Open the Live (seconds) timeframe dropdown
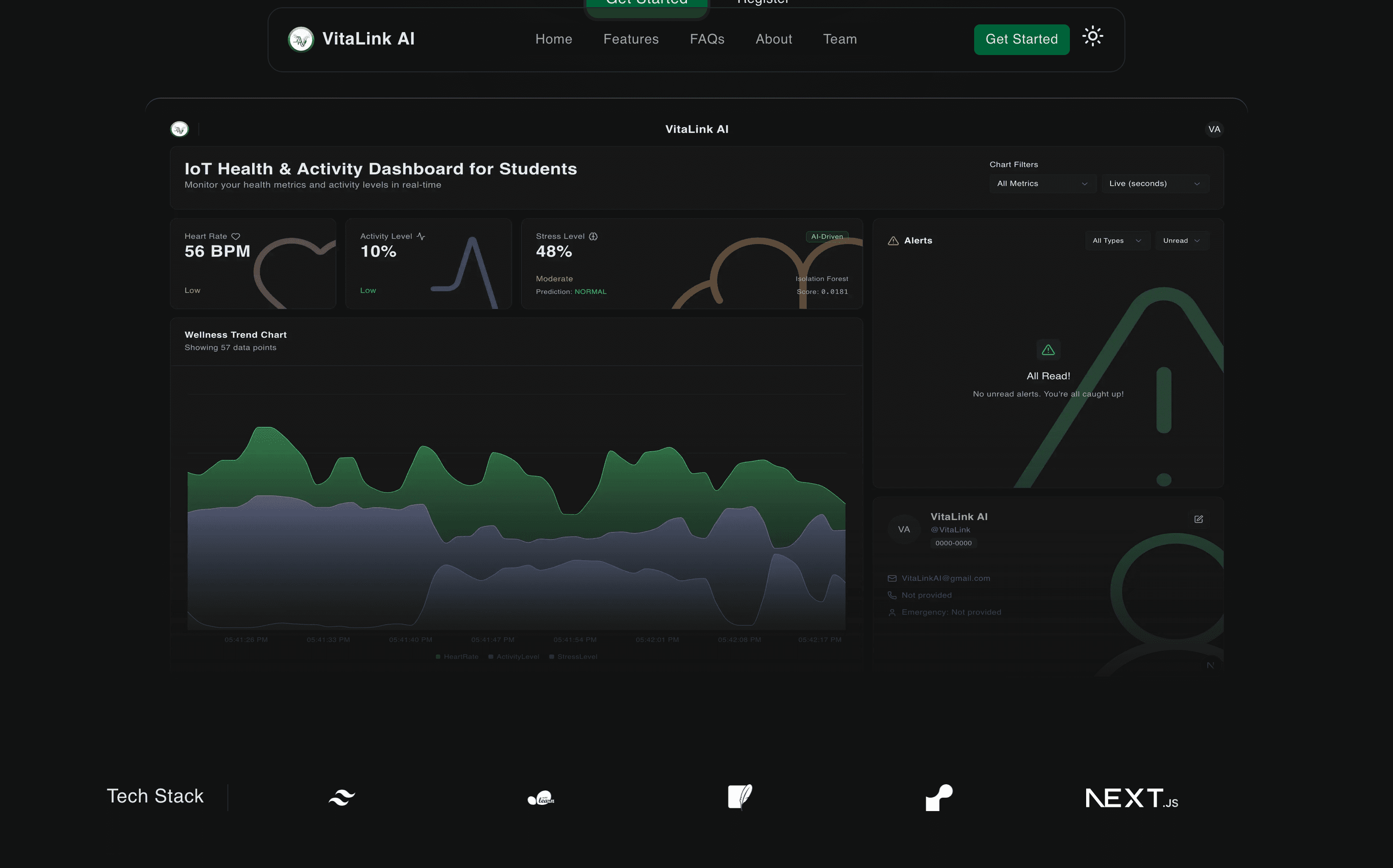Image resolution: width=1393 pixels, height=868 pixels. click(1155, 184)
